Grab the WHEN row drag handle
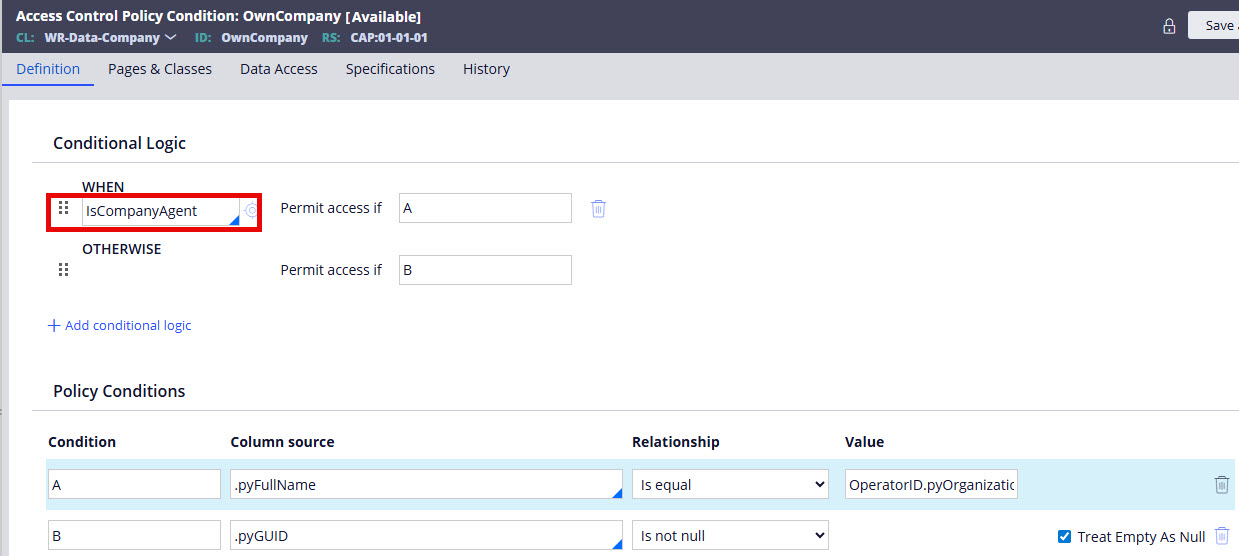The height and width of the screenshot is (556, 1239). click(63, 209)
